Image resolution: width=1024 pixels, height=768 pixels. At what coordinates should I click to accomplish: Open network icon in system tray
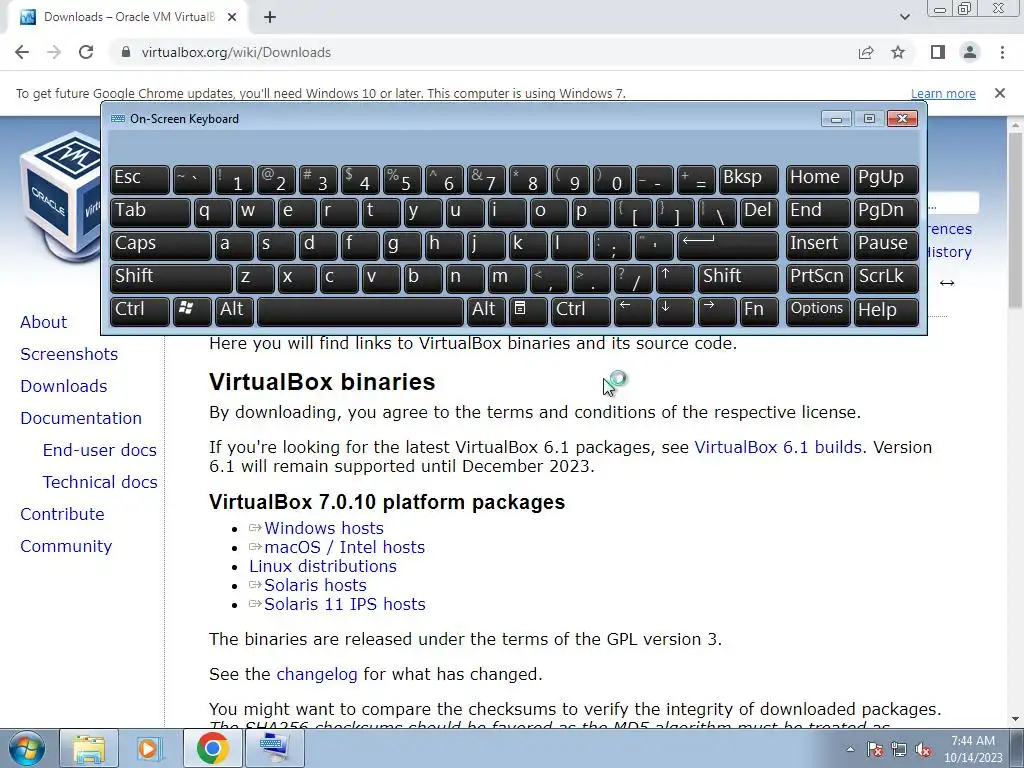tap(899, 750)
